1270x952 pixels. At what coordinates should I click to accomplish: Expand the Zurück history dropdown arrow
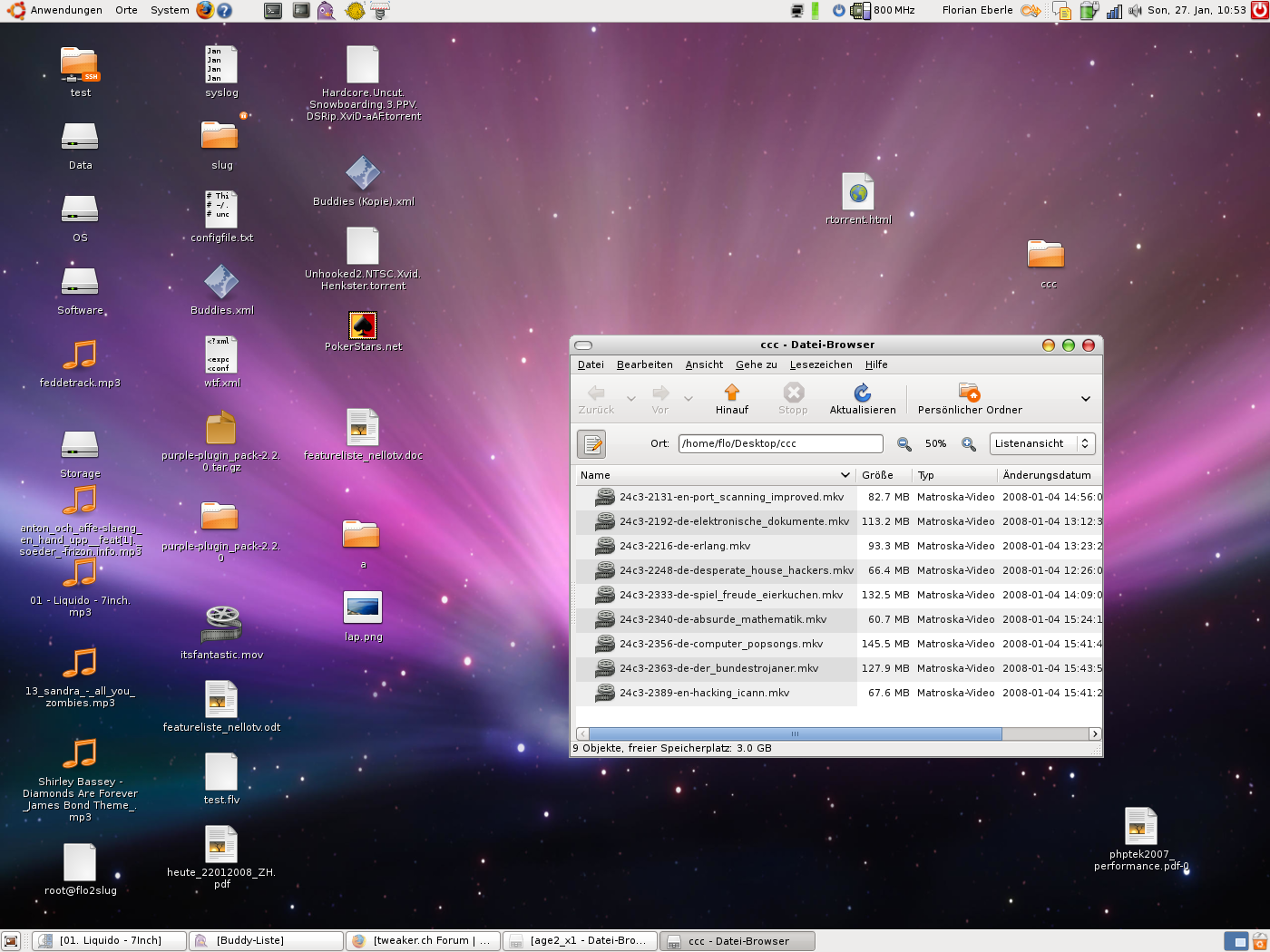[x=631, y=398]
